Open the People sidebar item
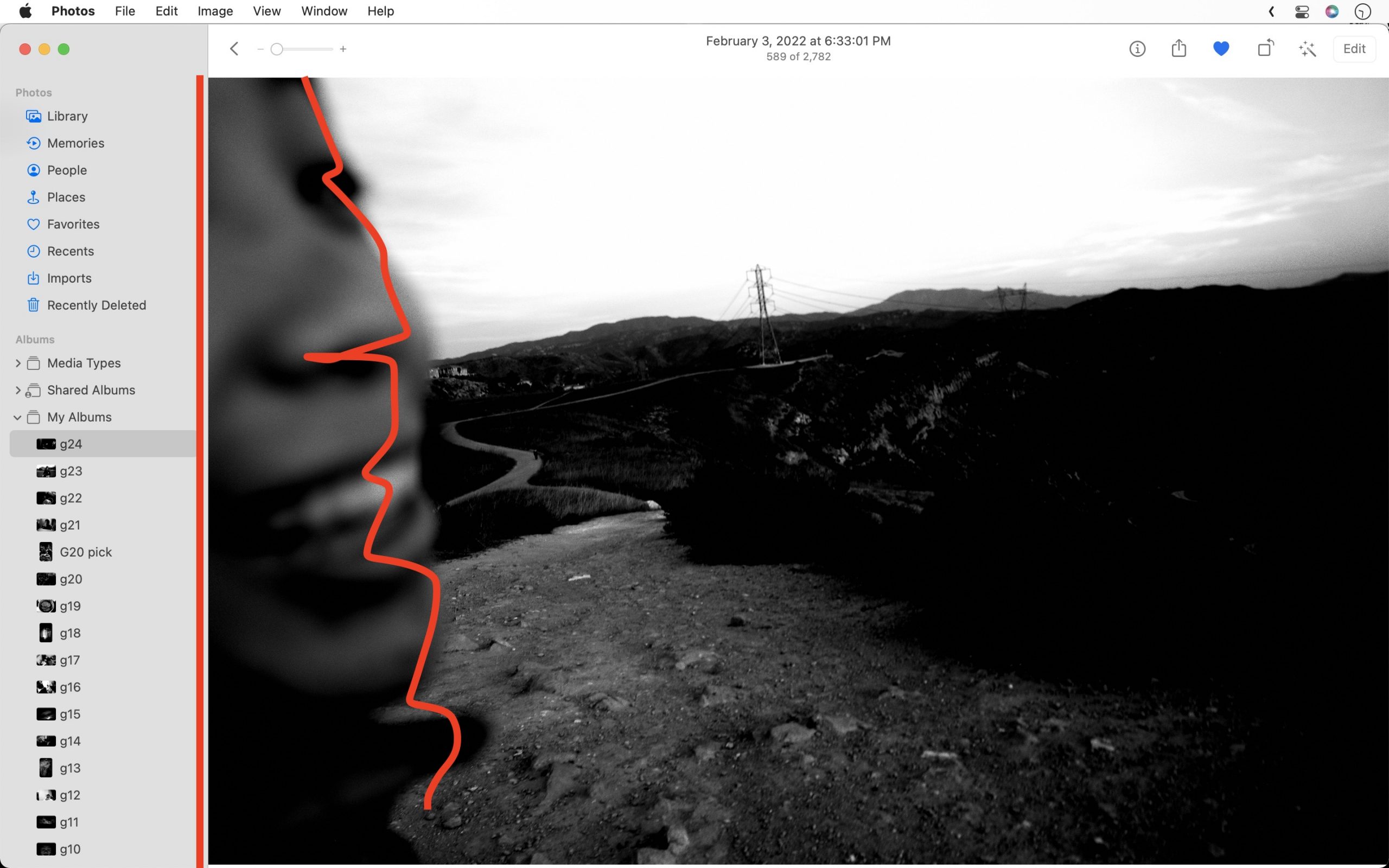1389x868 pixels. pyautogui.click(x=67, y=170)
